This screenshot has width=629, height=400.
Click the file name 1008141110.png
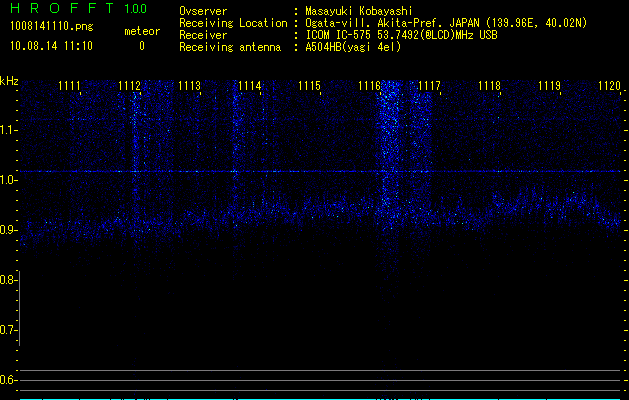(51, 26)
